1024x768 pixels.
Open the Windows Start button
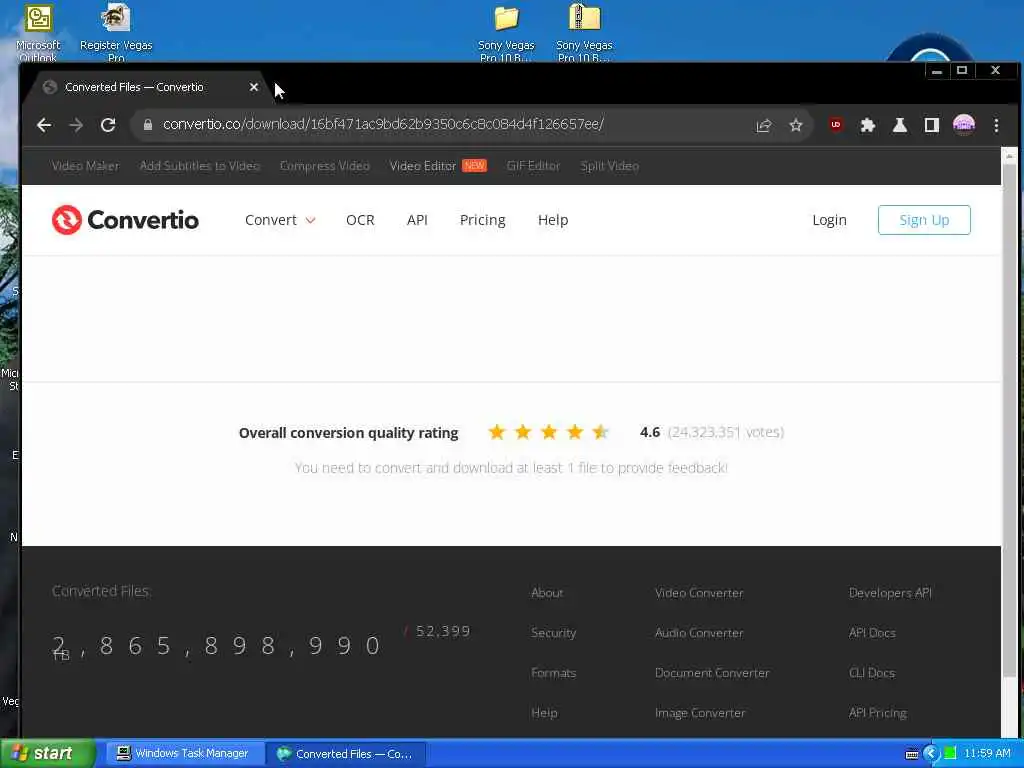pyautogui.click(x=46, y=754)
